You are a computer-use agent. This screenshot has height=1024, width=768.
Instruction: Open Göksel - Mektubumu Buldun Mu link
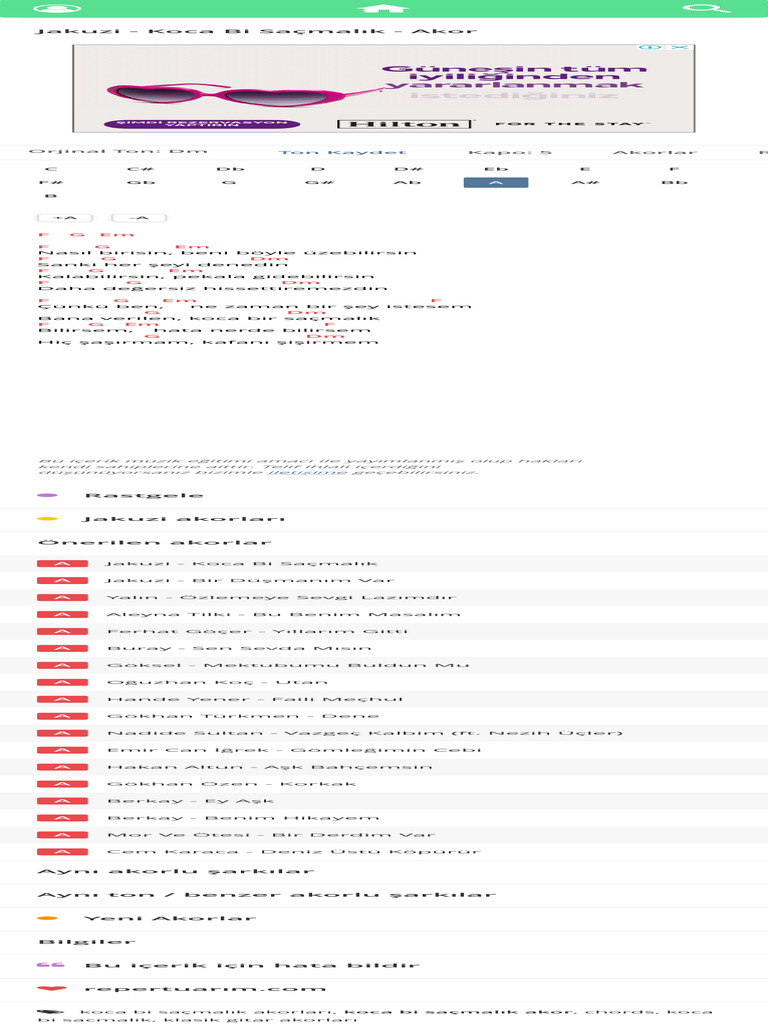coord(289,665)
